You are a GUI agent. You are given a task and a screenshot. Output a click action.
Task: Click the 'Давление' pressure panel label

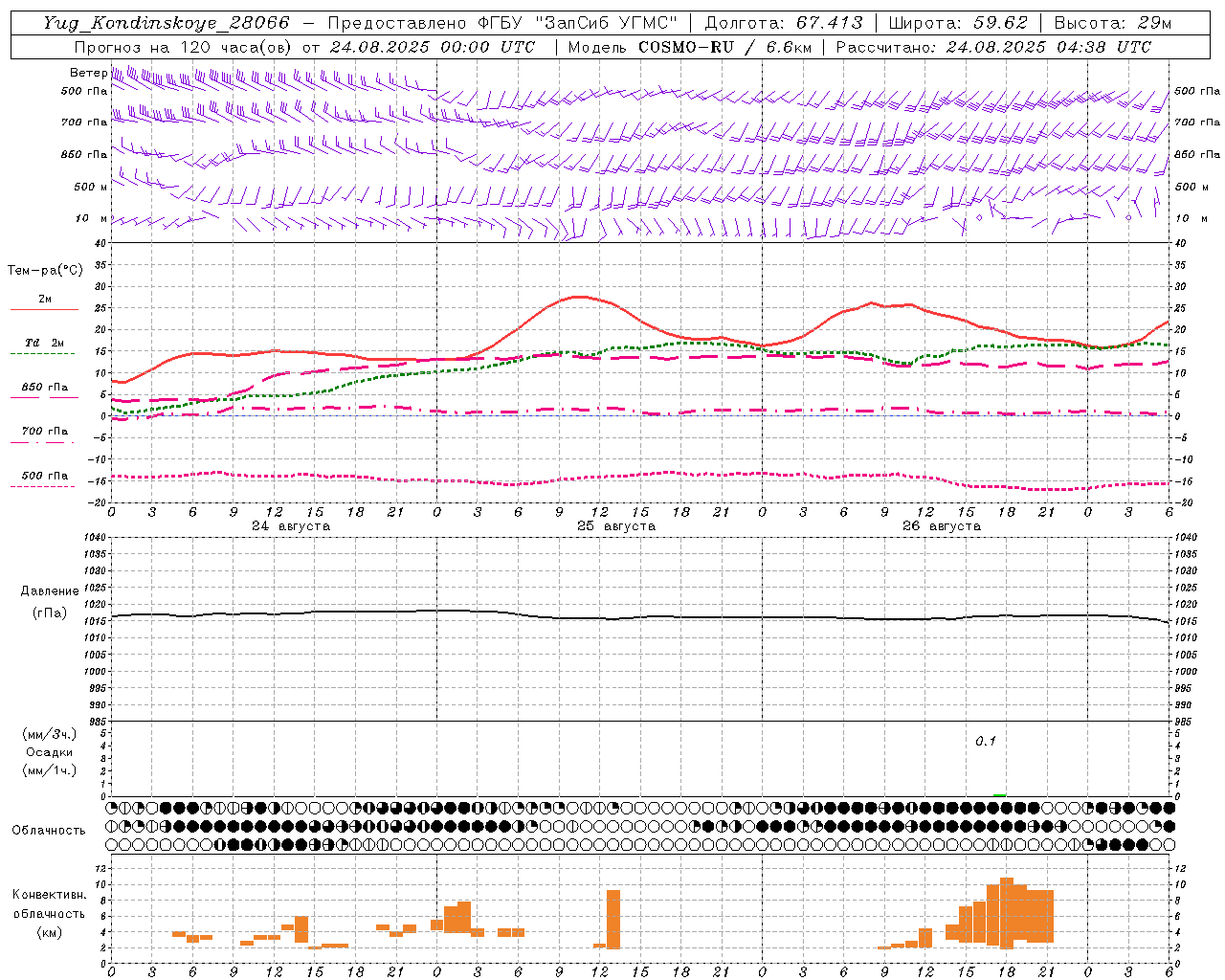[x=50, y=591]
